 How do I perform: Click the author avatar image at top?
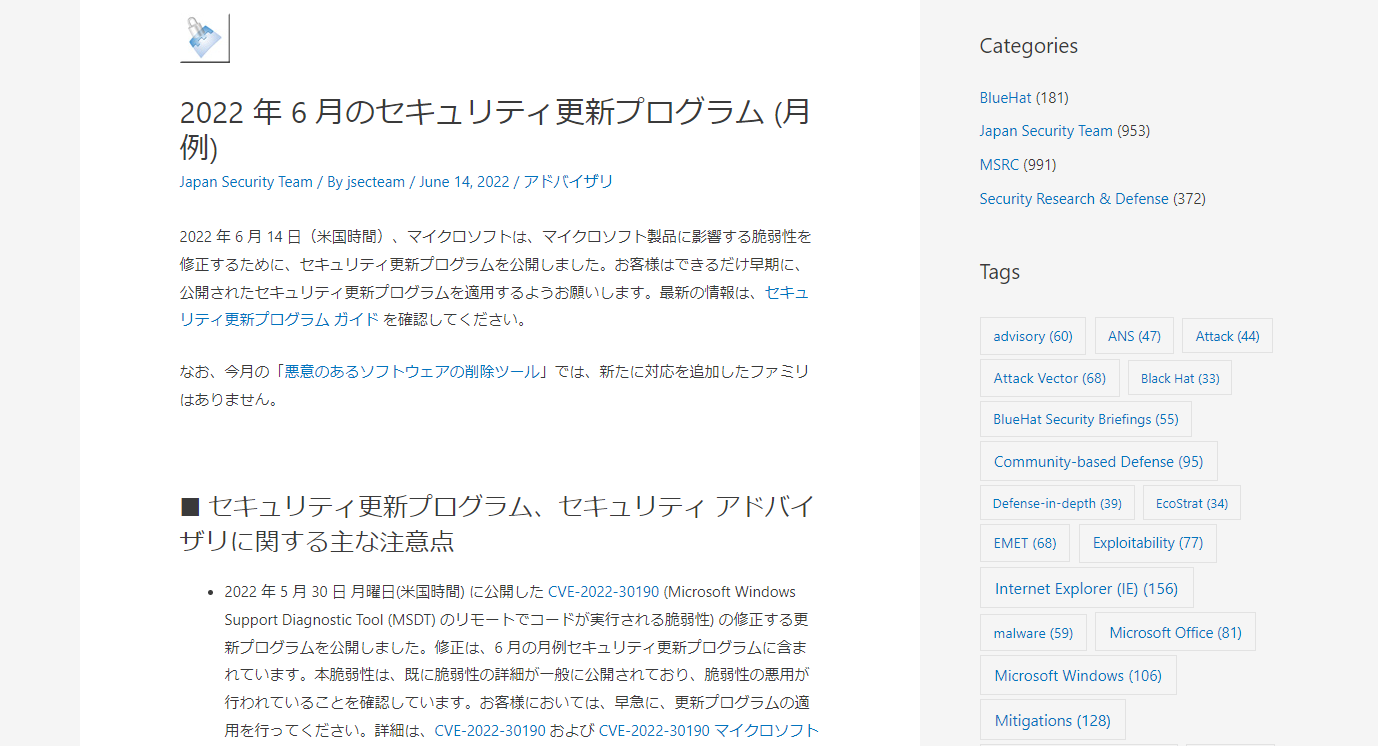click(x=205, y=38)
